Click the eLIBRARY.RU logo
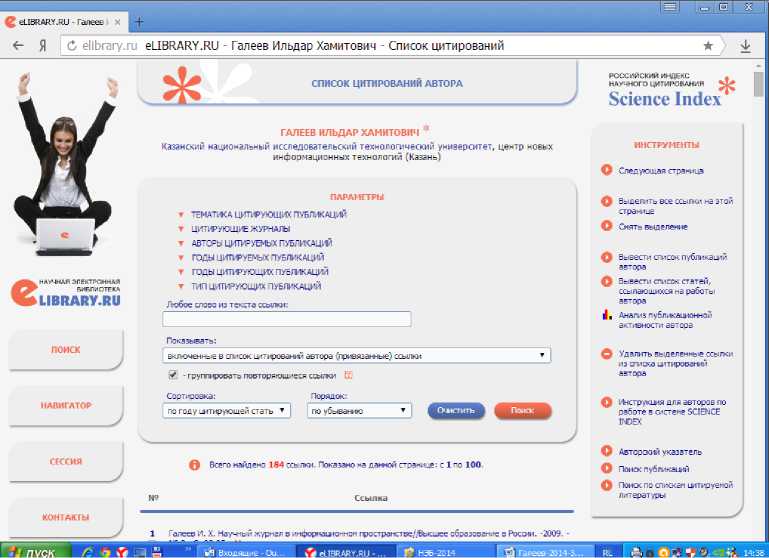The image size is (769, 558). (66, 292)
